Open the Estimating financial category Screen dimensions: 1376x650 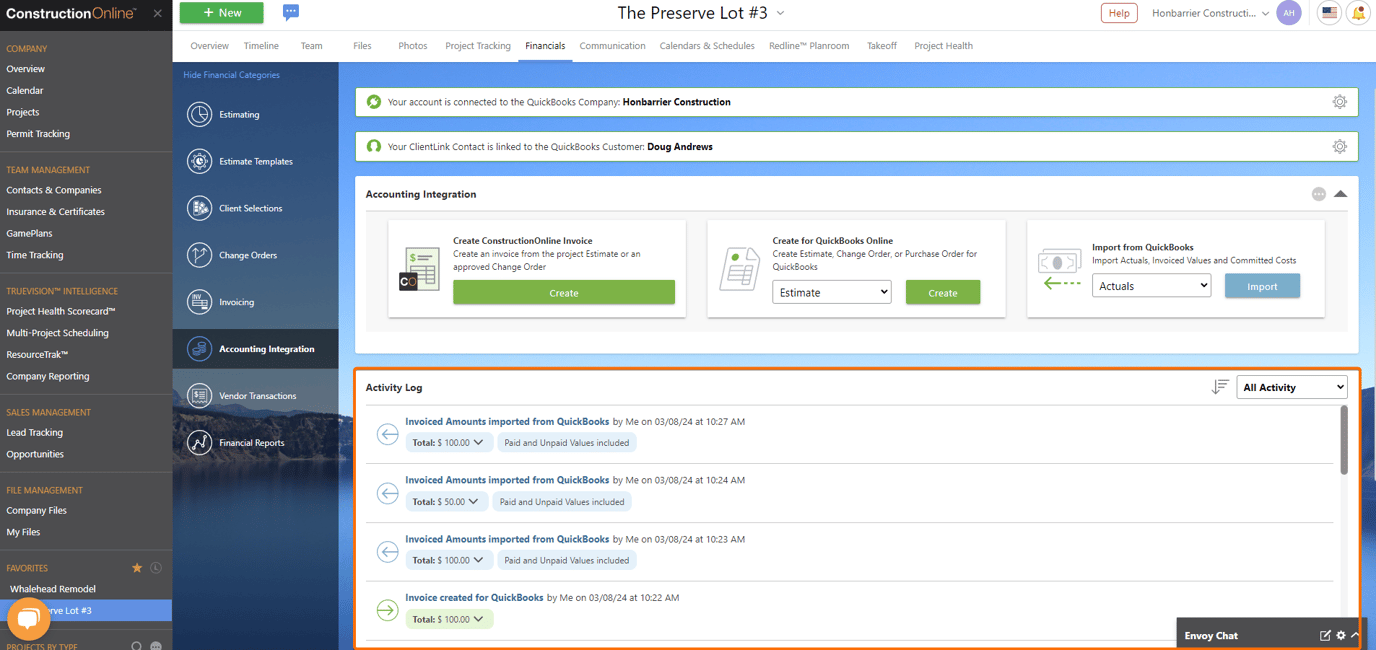point(201,114)
